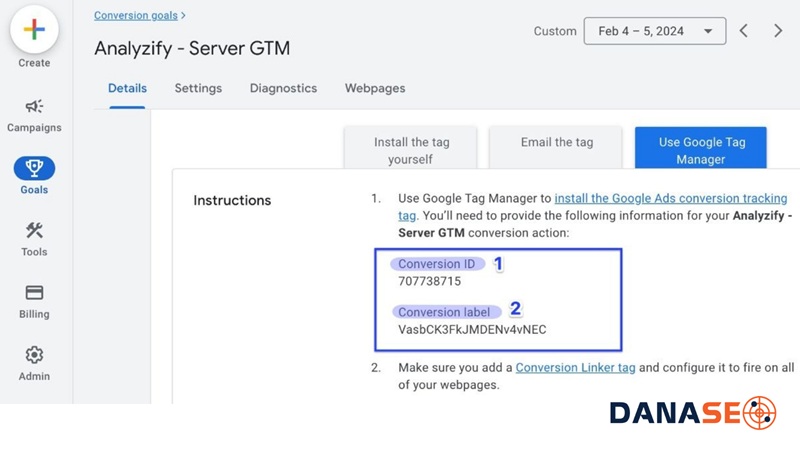Click the Custom date range label
Viewport: 800px width, 450px height.
[x=555, y=31]
